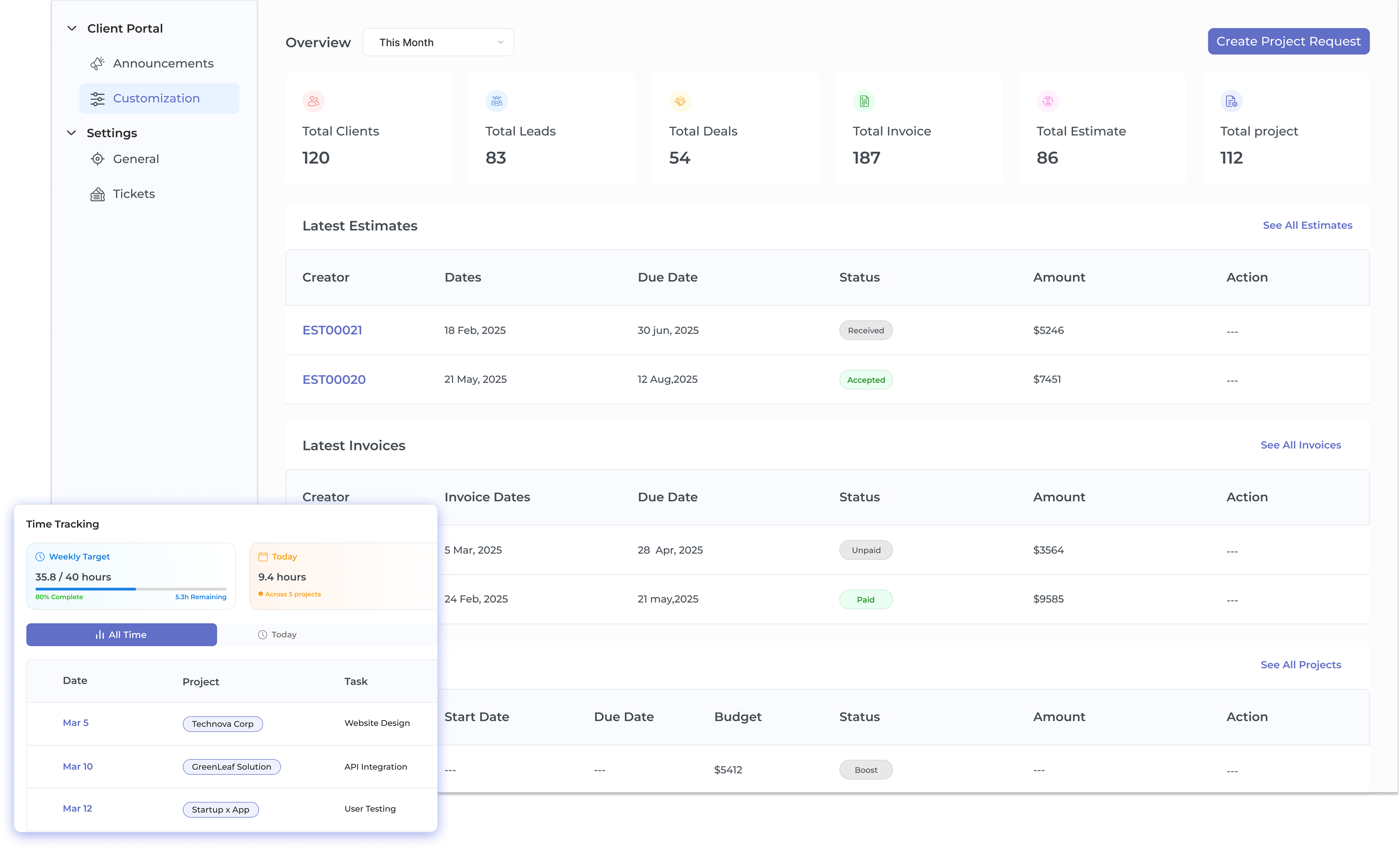Click the calendar icon next to Today
The height and width of the screenshot is (849, 1400).
(x=263, y=556)
